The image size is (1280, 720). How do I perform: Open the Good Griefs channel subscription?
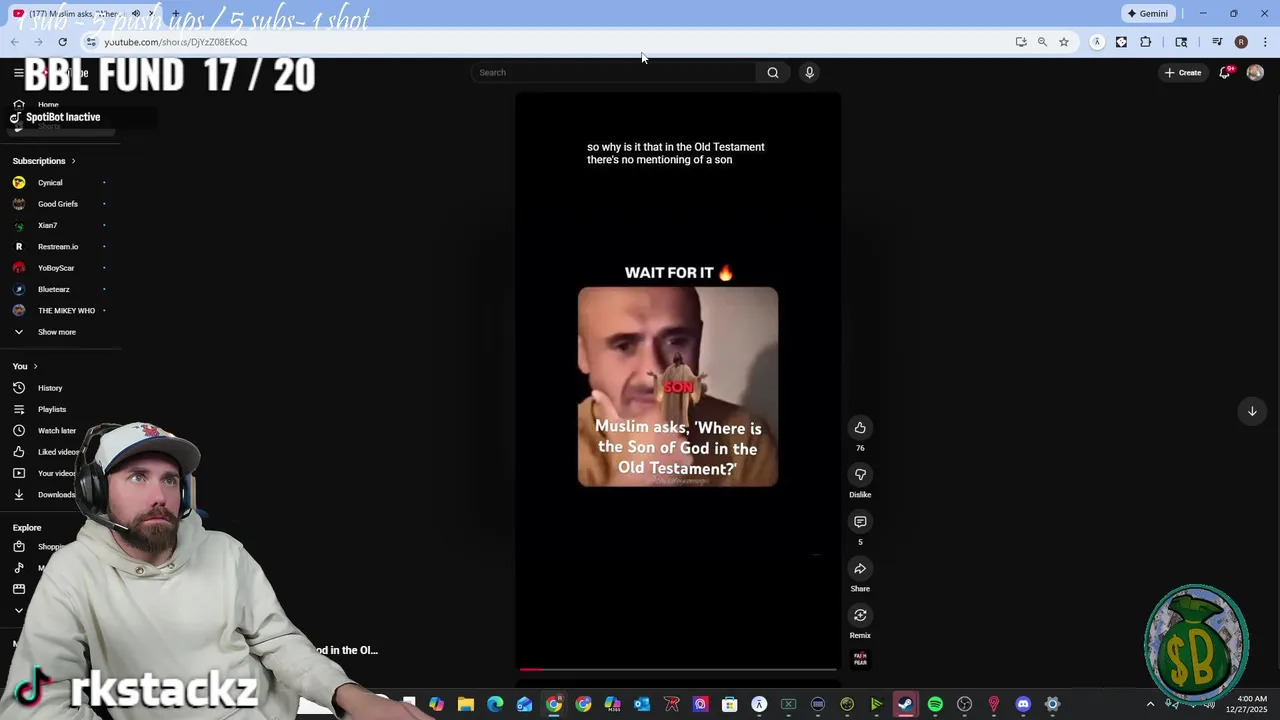[x=60, y=204]
